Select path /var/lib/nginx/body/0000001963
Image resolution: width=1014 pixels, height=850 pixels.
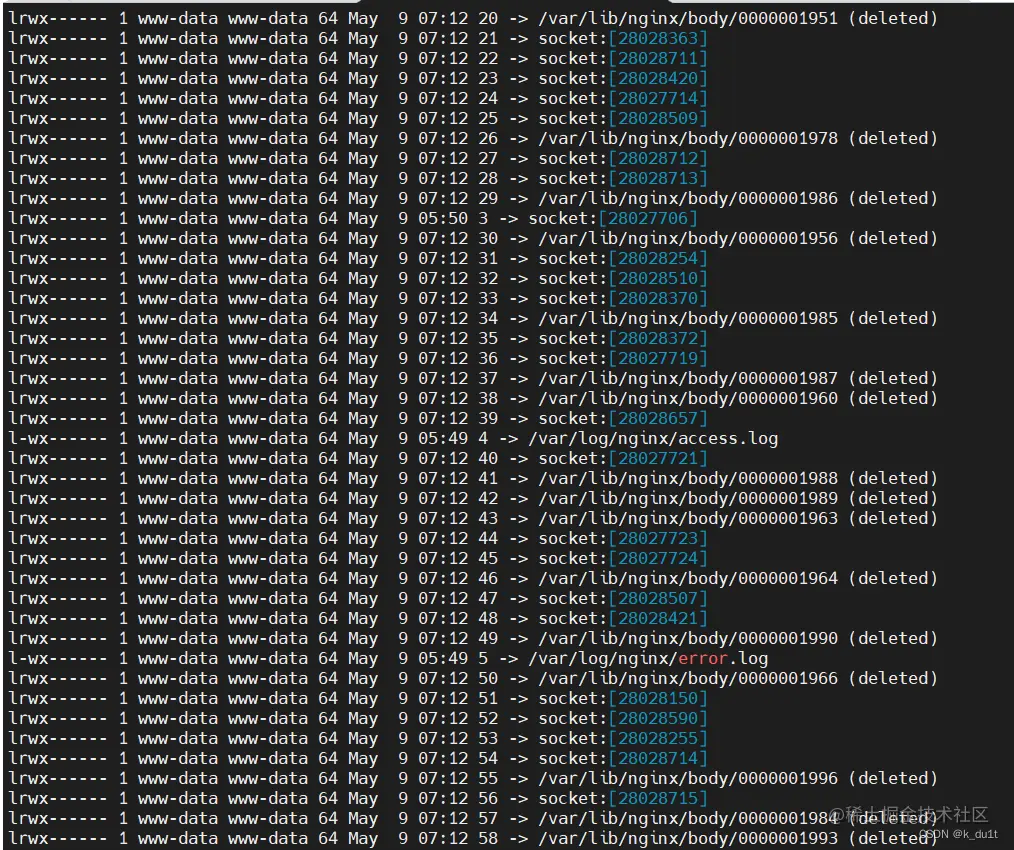coord(688,519)
